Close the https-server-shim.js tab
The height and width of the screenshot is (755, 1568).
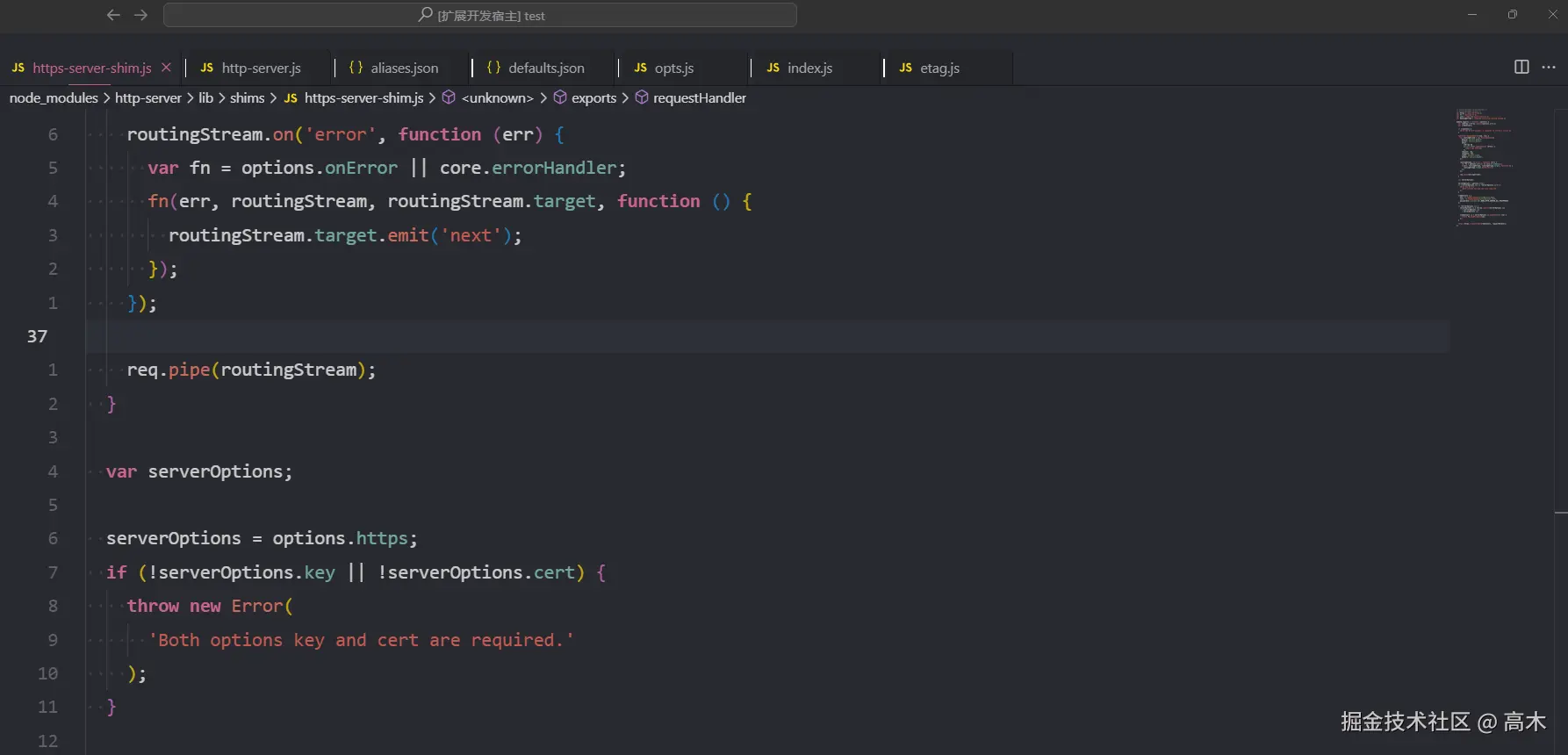[166, 68]
